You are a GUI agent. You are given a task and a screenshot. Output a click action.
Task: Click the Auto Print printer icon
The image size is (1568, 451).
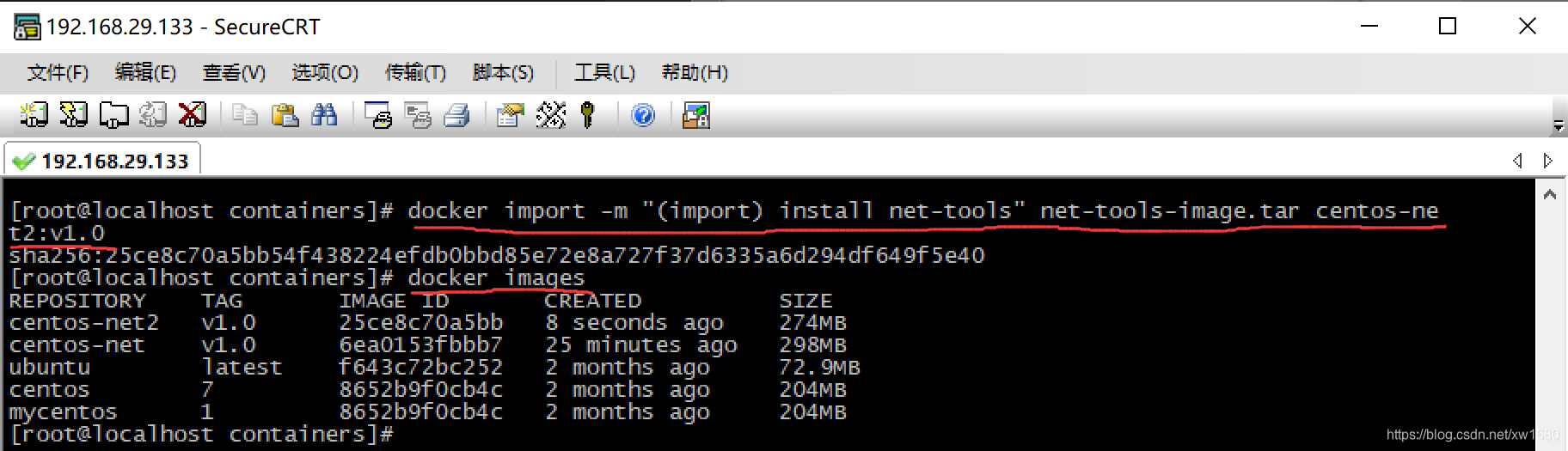pos(456,114)
